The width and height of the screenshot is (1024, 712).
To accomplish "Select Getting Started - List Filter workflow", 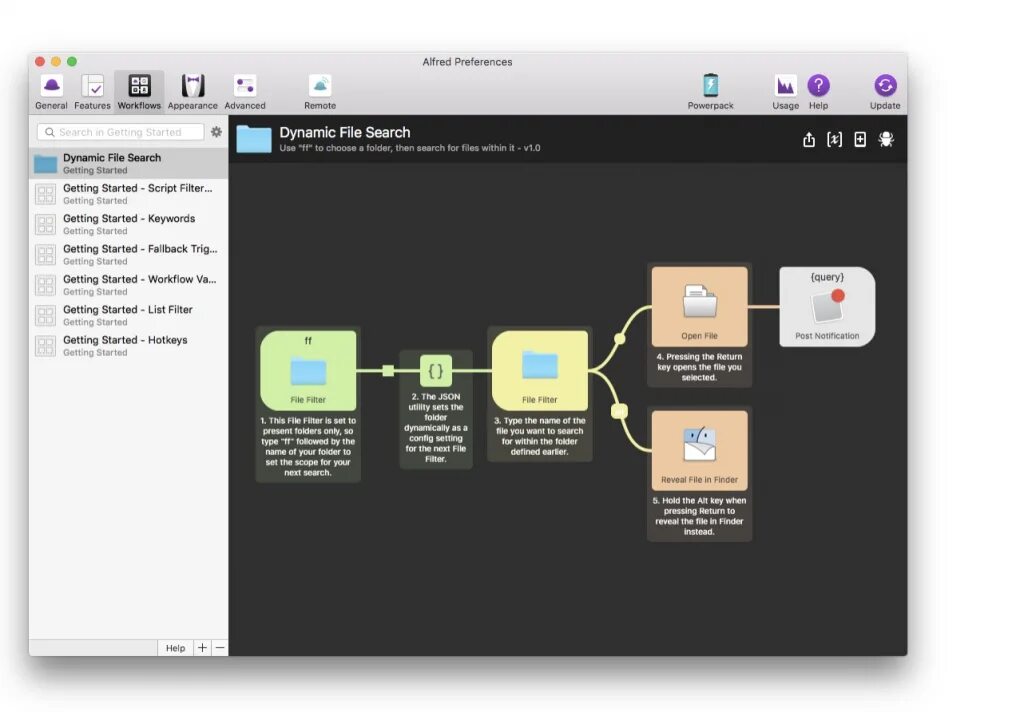I will coord(129,315).
